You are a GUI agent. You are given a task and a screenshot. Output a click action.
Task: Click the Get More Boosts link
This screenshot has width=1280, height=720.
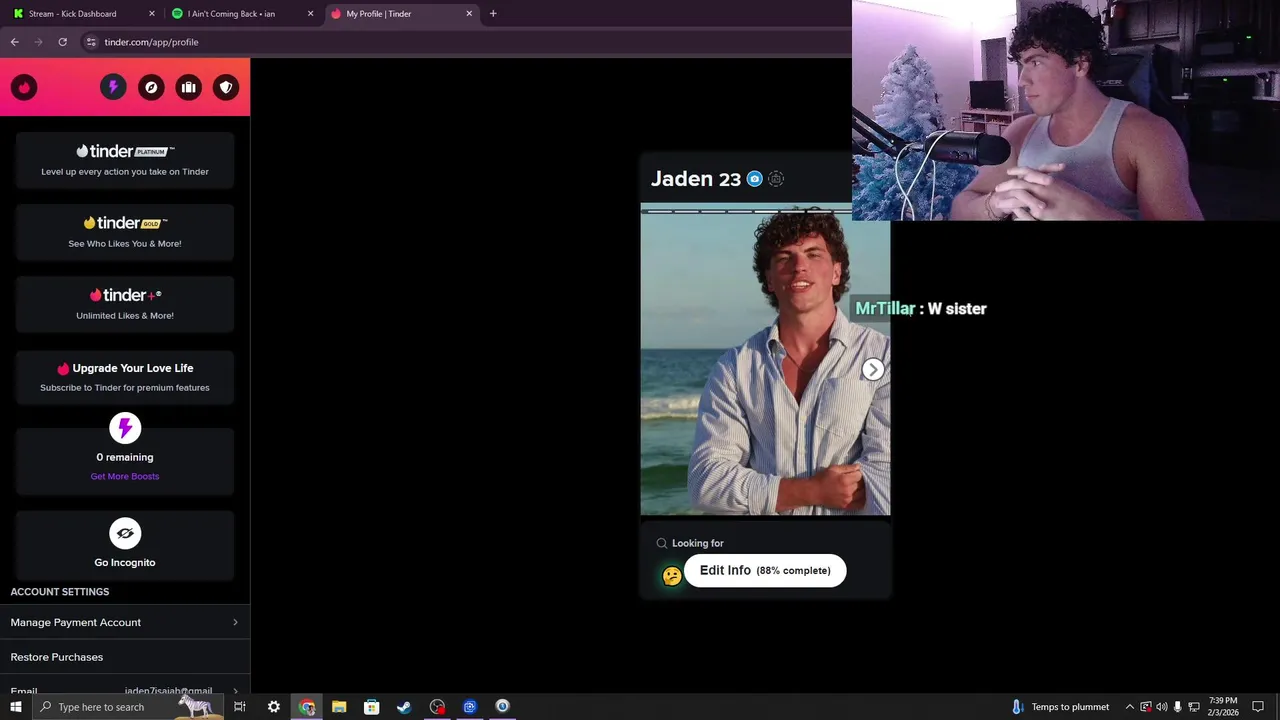(125, 476)
